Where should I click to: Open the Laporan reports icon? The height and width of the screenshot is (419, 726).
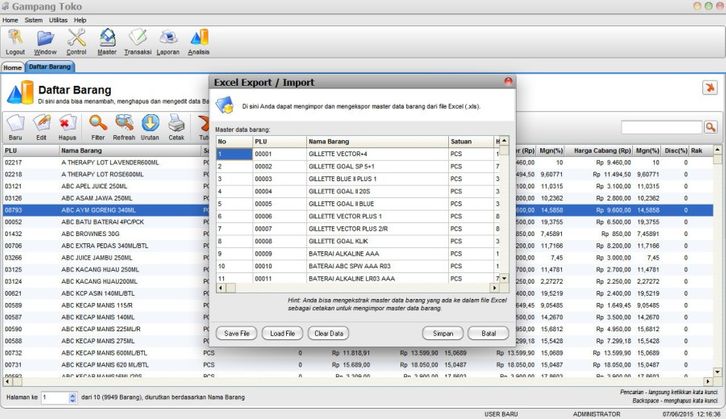coord(168,40)
